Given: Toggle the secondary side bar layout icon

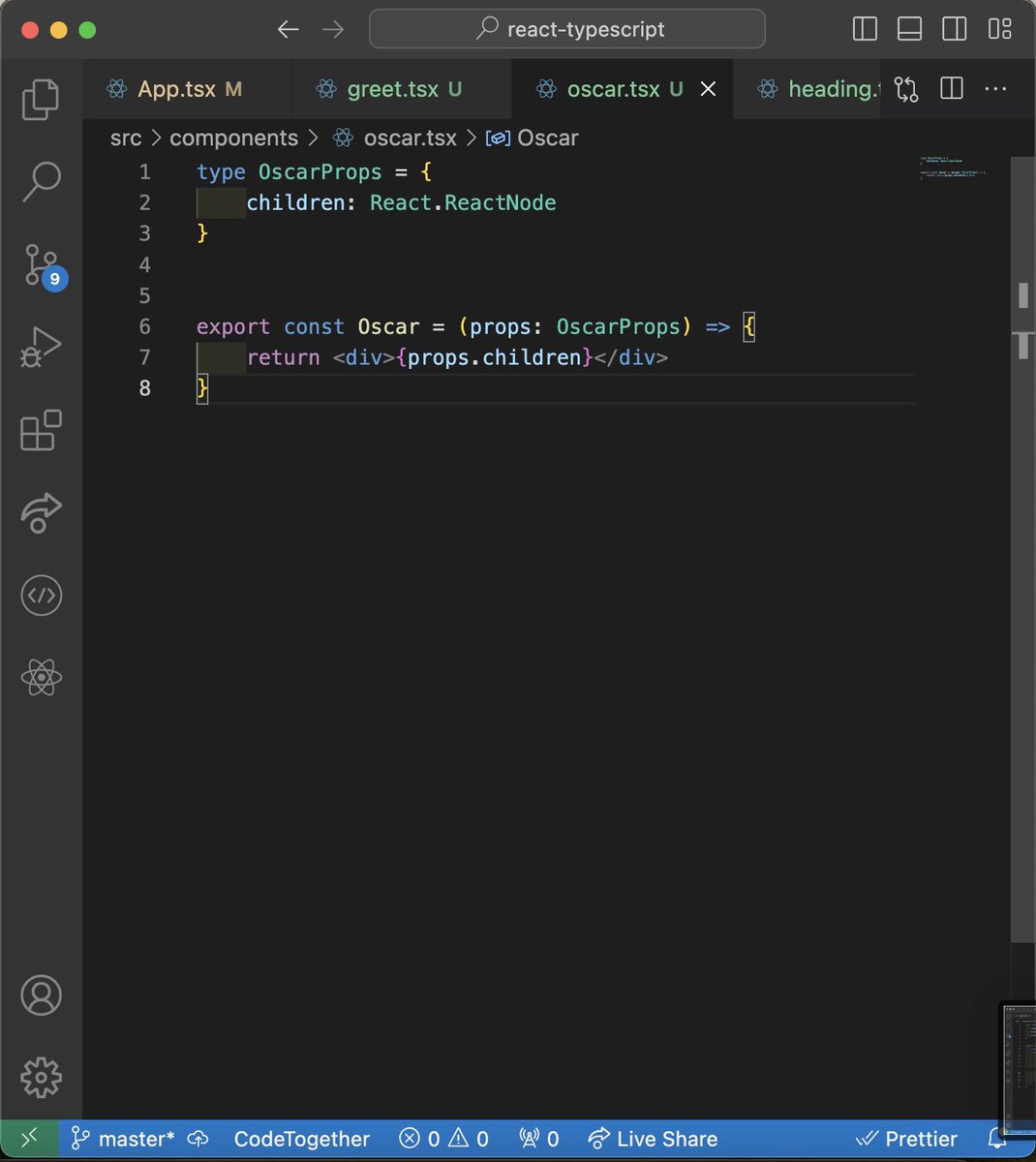Looking at the screenshot, I should (x=954, y=29).
